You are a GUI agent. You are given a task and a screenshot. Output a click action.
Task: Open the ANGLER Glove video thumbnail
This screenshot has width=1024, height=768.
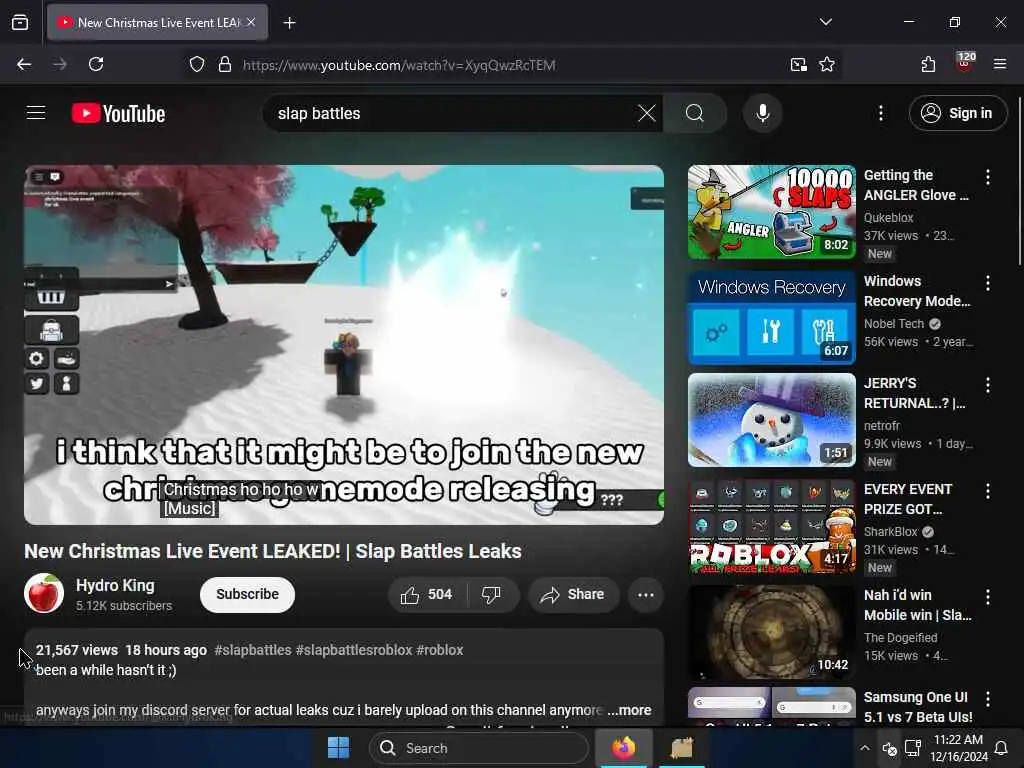click(x=771, y=212)
